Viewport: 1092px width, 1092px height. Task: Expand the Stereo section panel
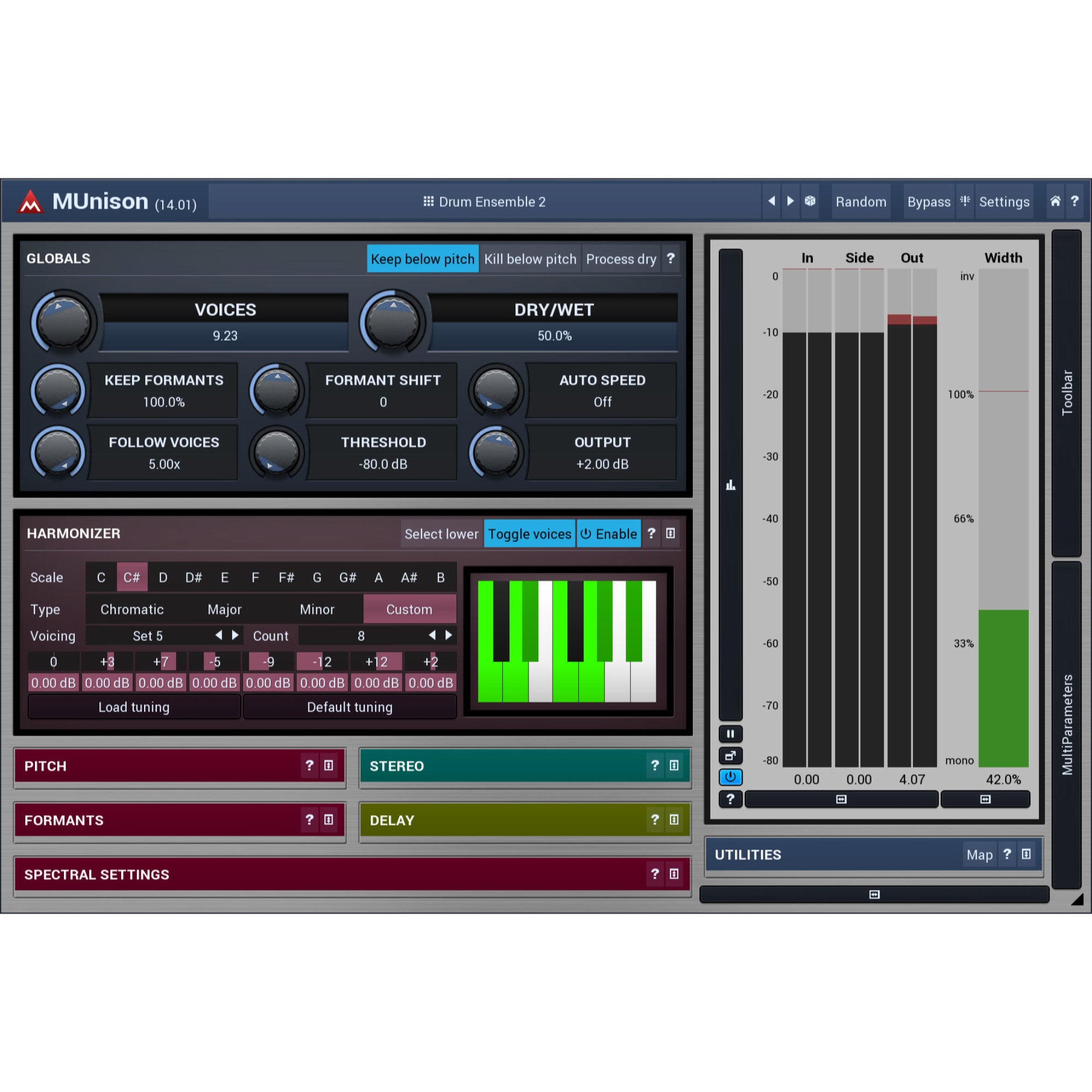click(x=674, y=765)
